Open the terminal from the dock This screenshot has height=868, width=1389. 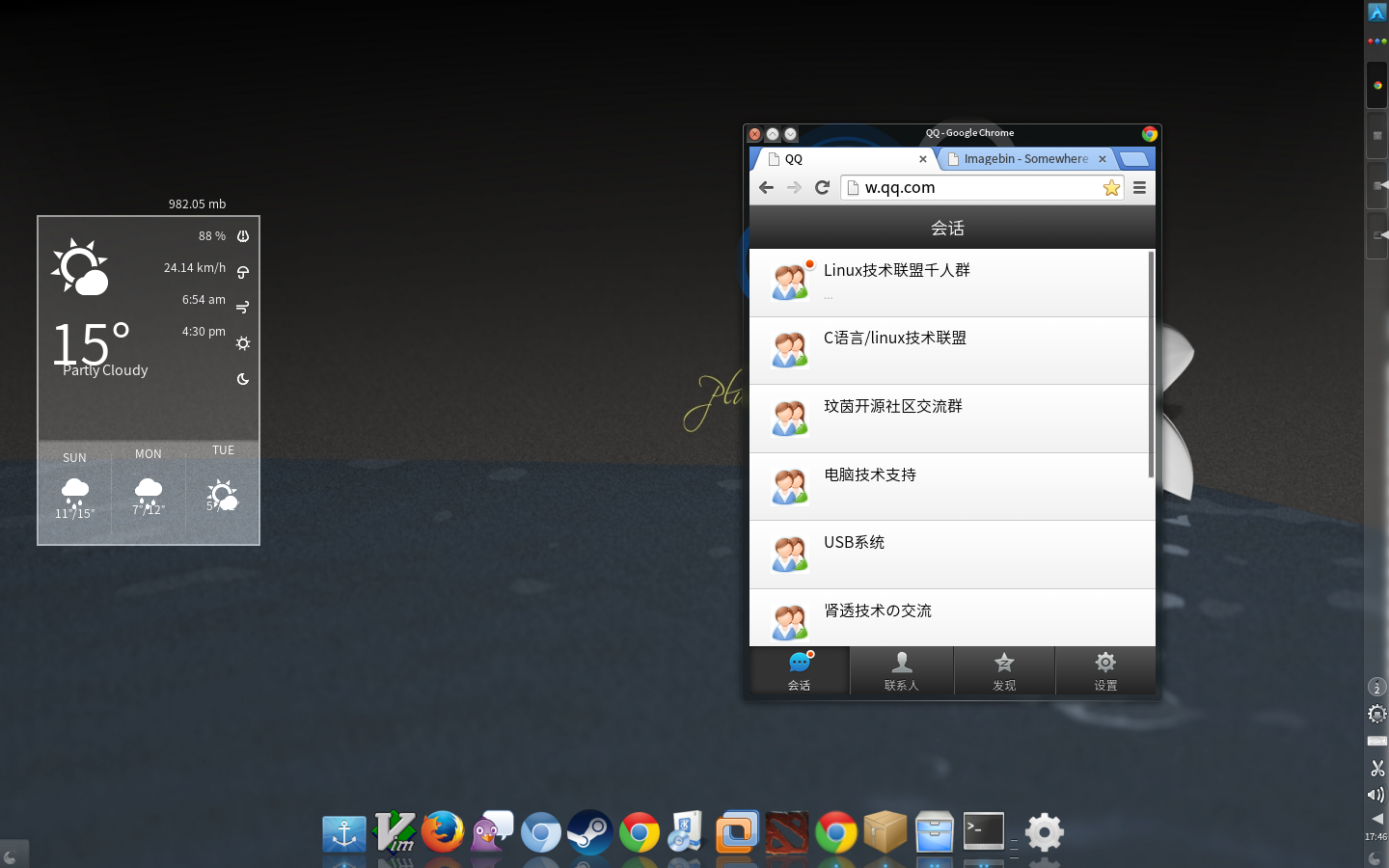coord(984,831)
